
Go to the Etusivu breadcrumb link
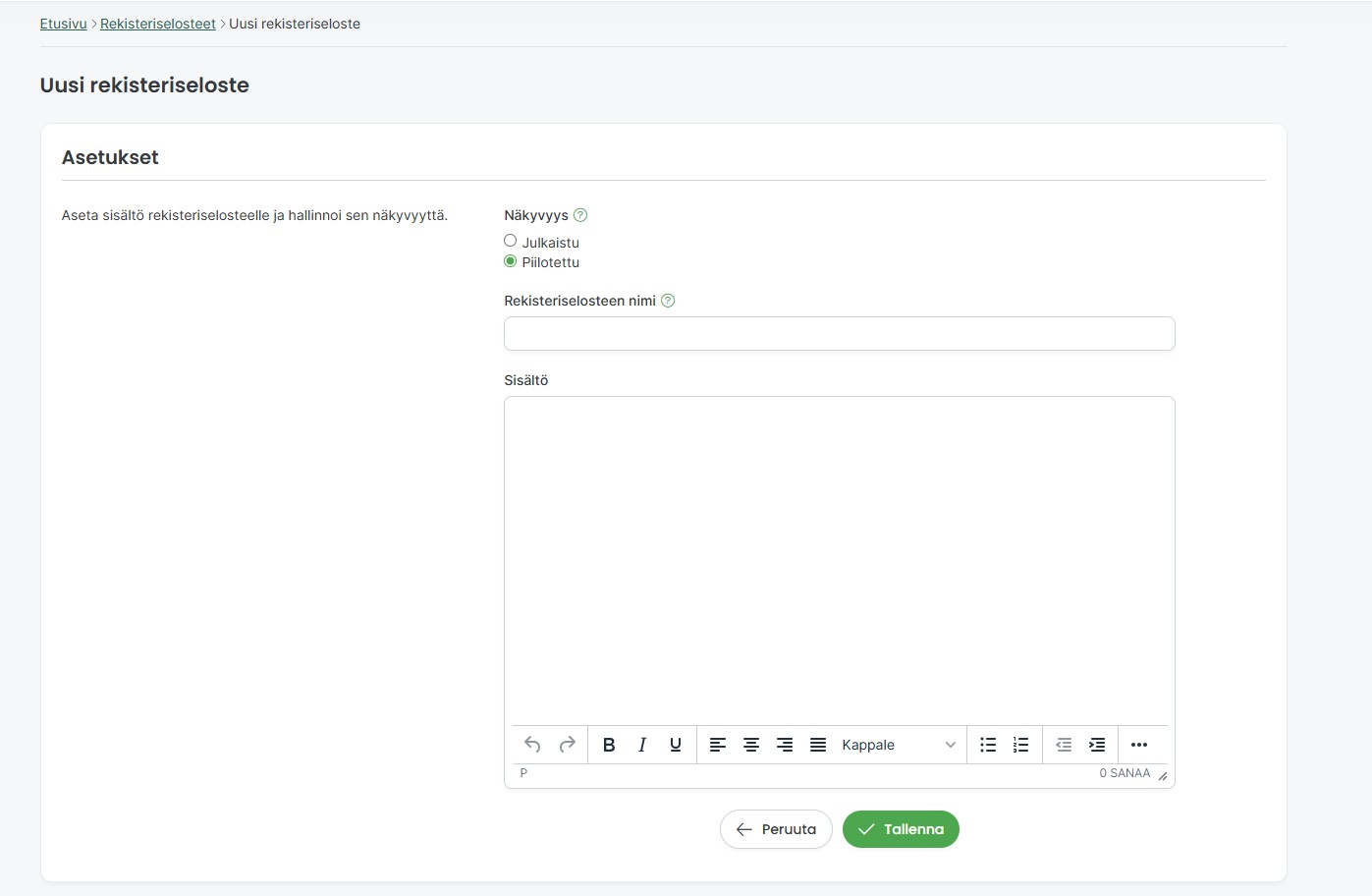point(64,24)
